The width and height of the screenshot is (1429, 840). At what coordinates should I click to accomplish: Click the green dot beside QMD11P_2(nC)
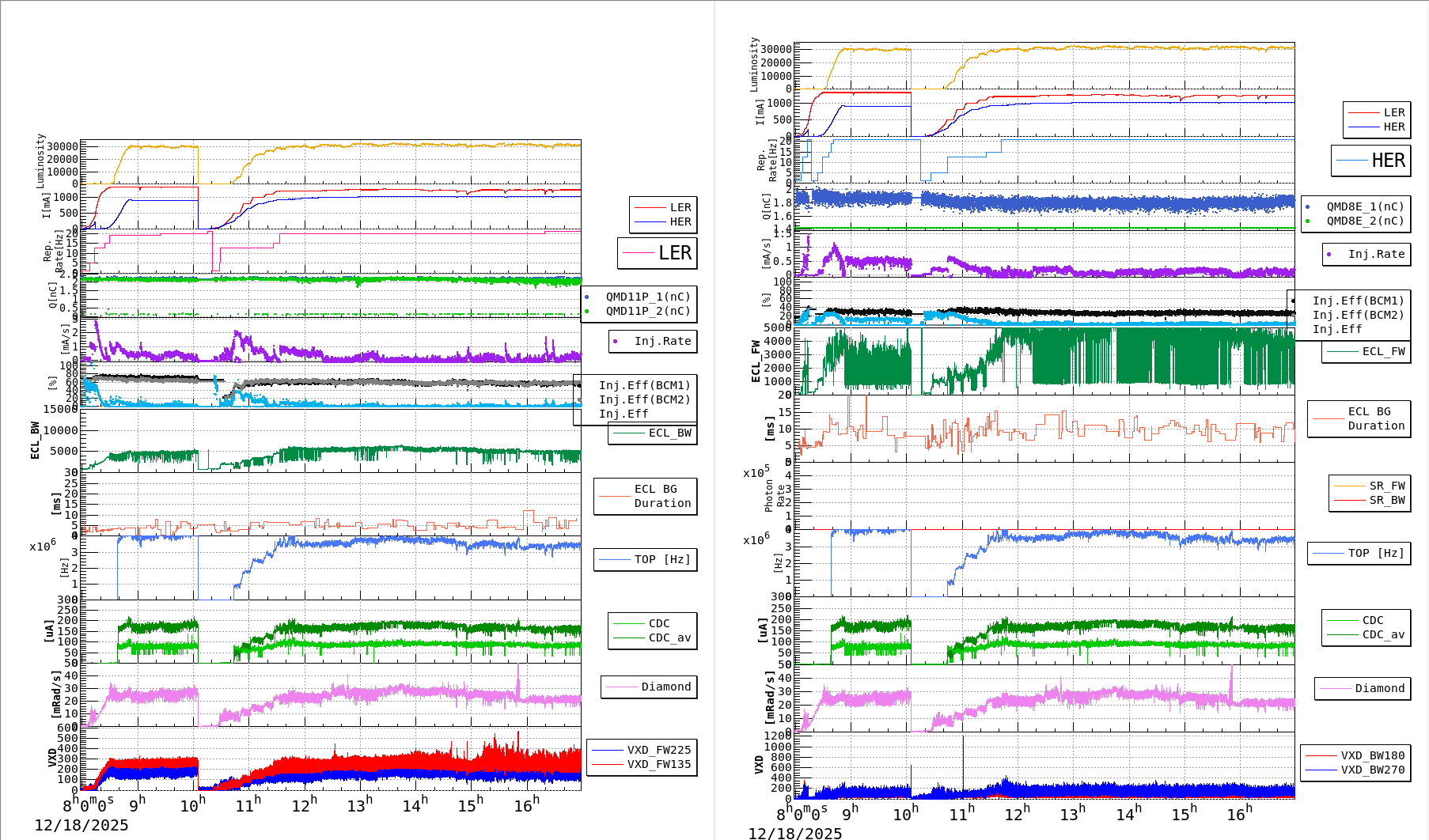[x=586, y=311]
